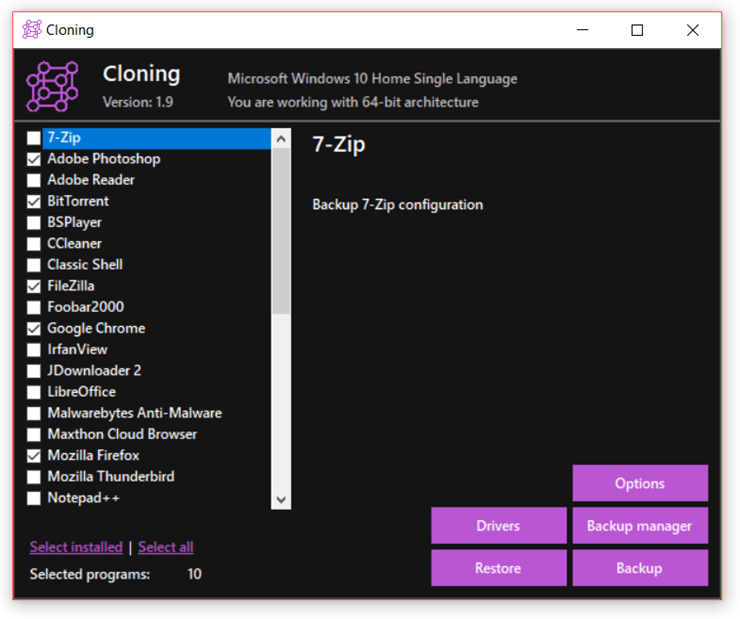Select the BSPlayer list entry
Viewport: 740px width, 619px height.
click(74, 222)
